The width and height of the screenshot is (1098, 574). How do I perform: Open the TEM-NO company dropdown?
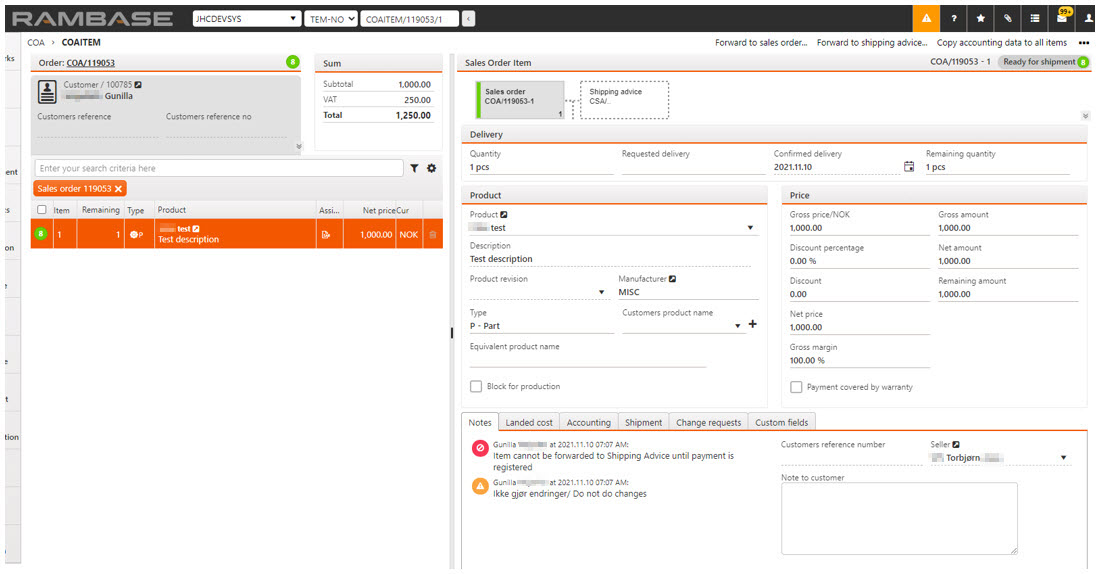330,19
